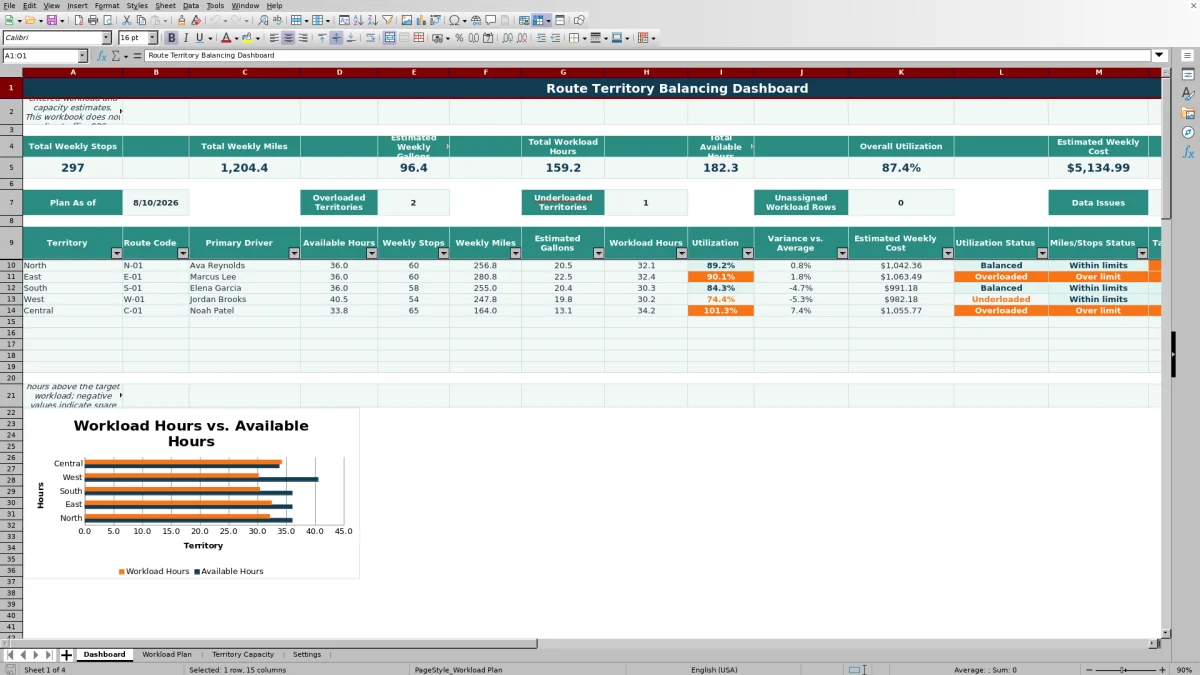1200x675 pixels.
Task: Click the Clone Formatting paintbrush icon
Action: [181, 20]
